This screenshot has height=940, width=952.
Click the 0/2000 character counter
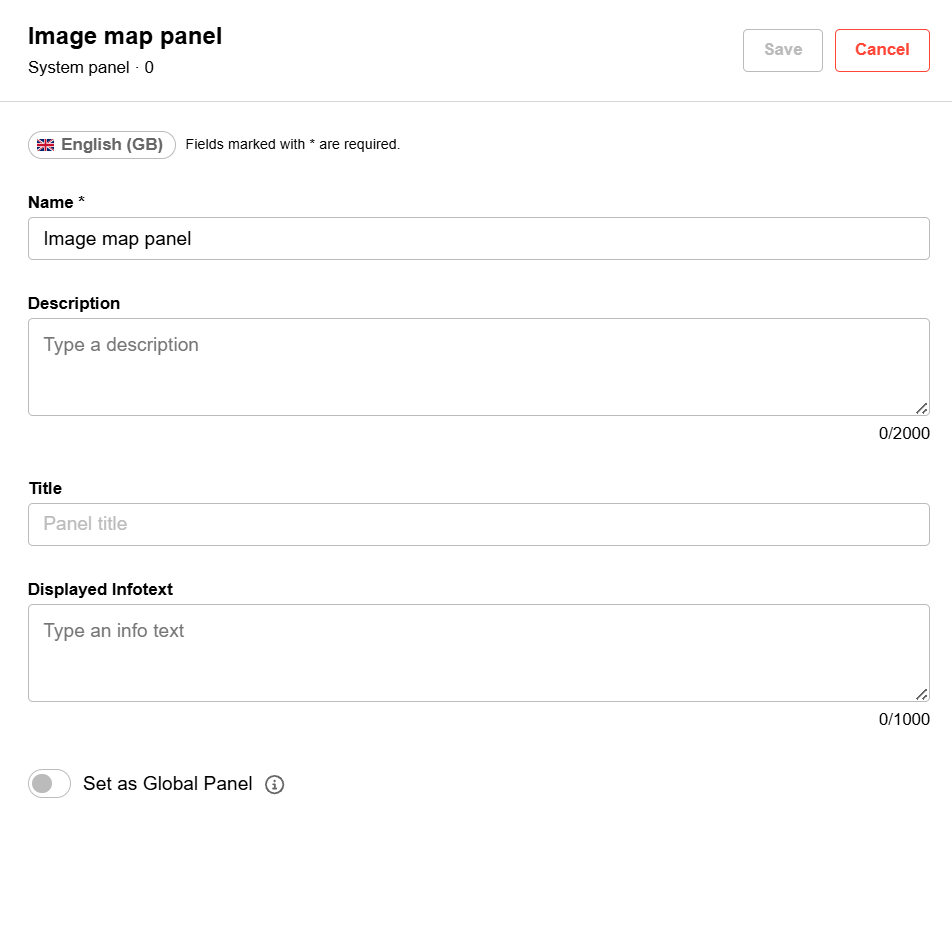pos(904,433)
